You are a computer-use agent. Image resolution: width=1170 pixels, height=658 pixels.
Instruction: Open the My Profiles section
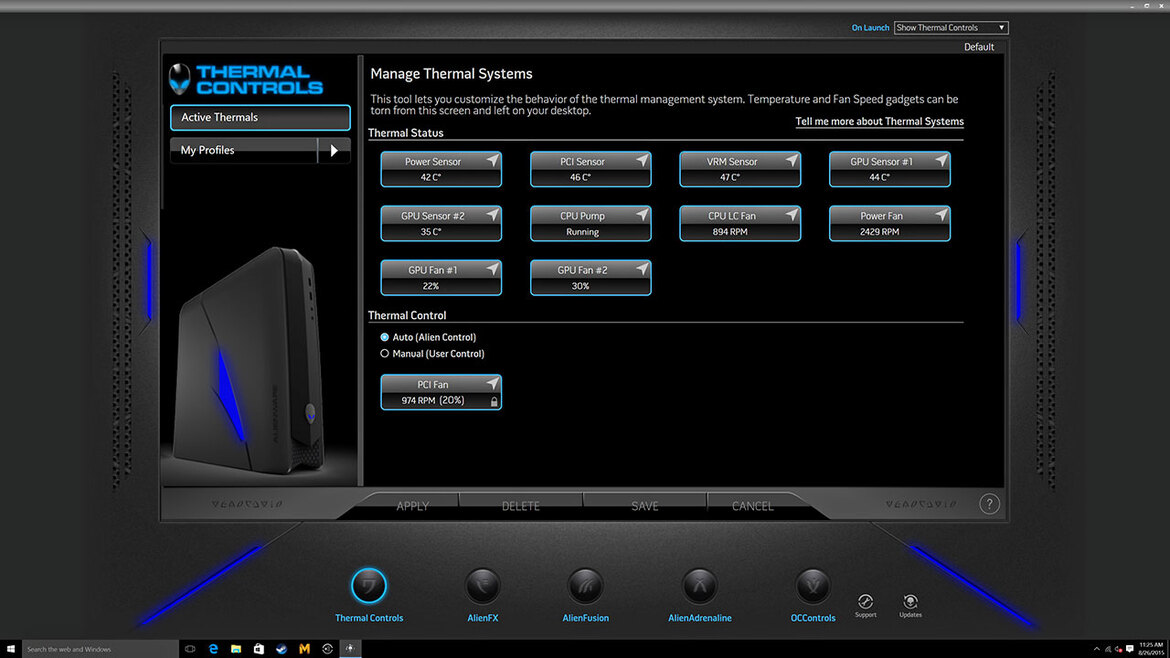pos(244,150)
